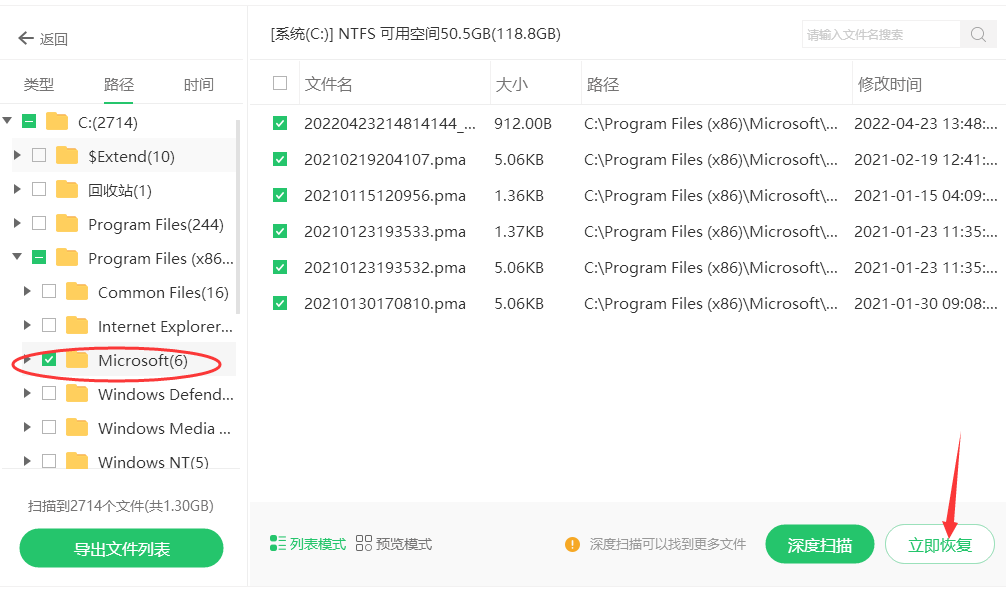Uncheck the 20210219204107.pma file checkbox
Screen dimensions: 1006x596
point(280,159)
